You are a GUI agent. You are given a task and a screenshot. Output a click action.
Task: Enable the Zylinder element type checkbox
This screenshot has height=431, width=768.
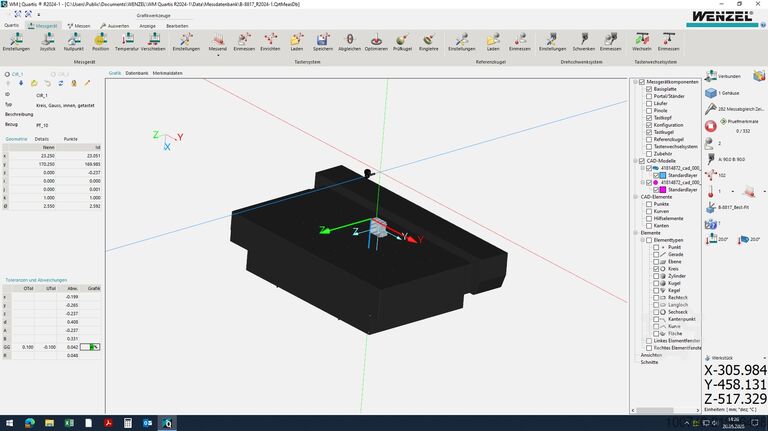pos(656,276)
